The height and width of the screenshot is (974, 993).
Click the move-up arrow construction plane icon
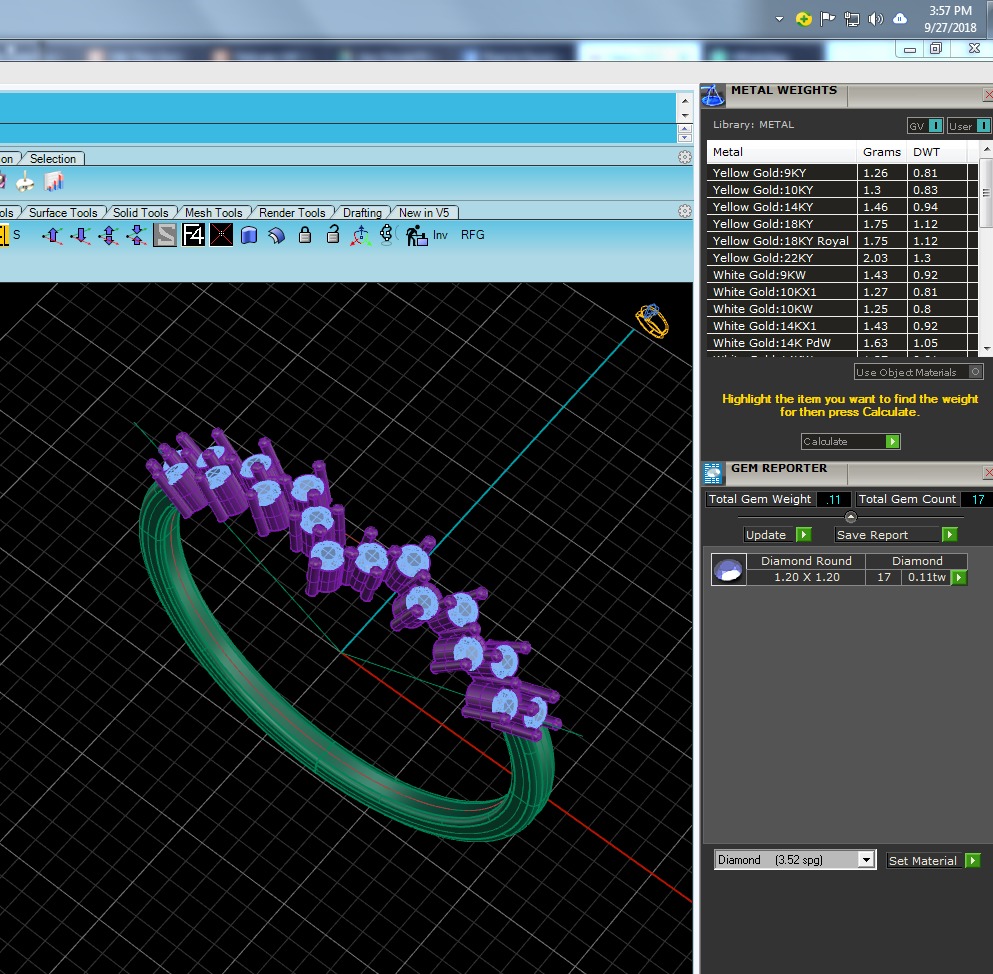pos(53,236)
